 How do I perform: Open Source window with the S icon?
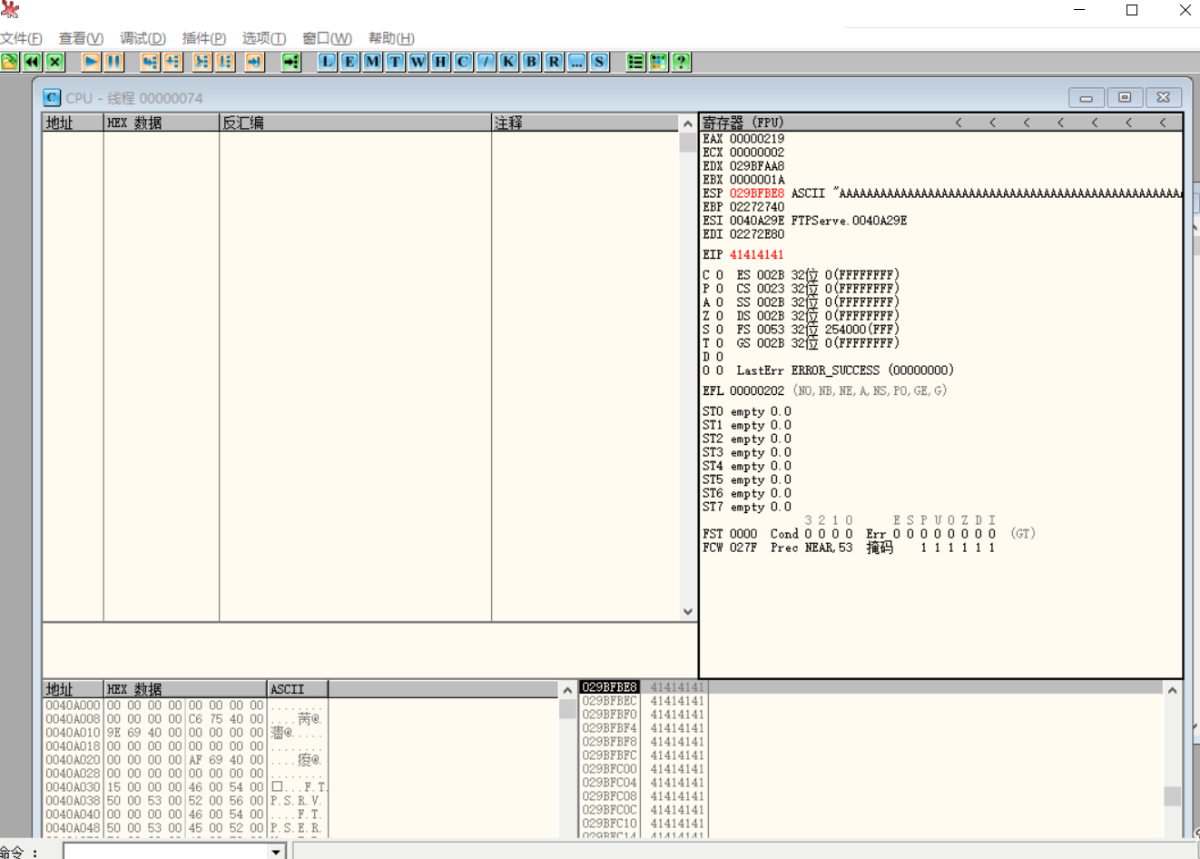(599, 62)
